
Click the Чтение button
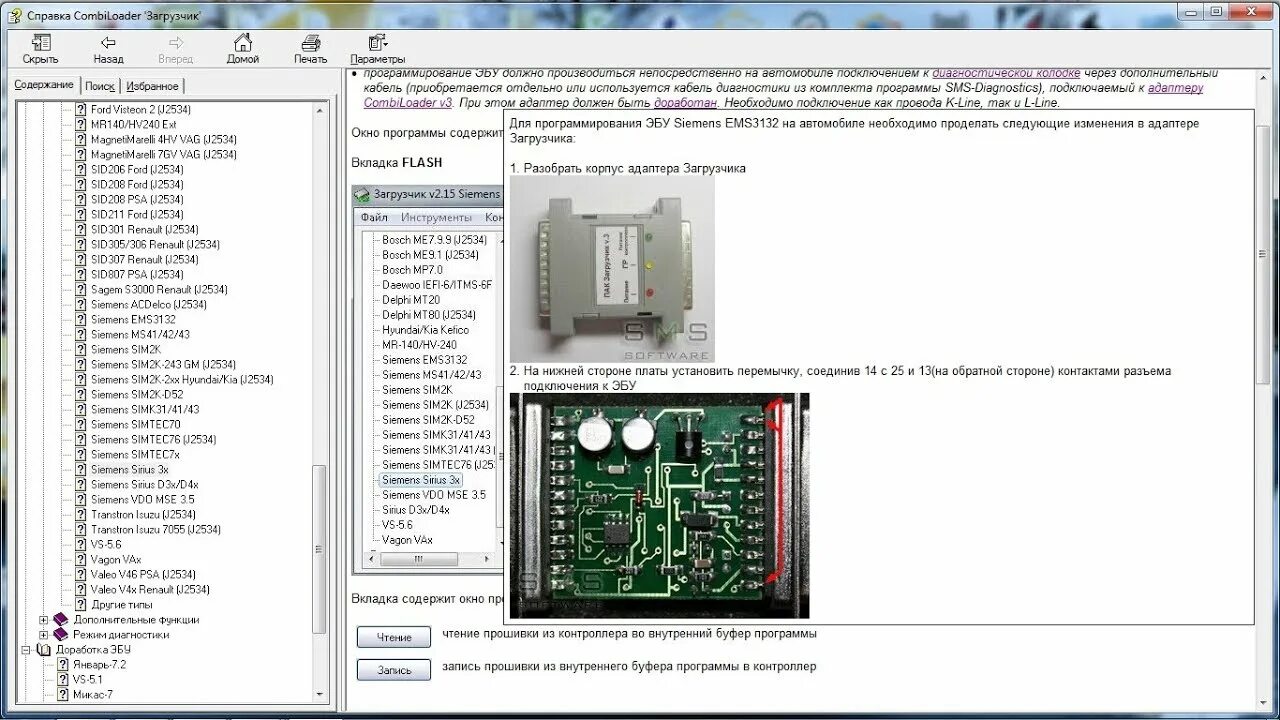click(x=394, y=637)
